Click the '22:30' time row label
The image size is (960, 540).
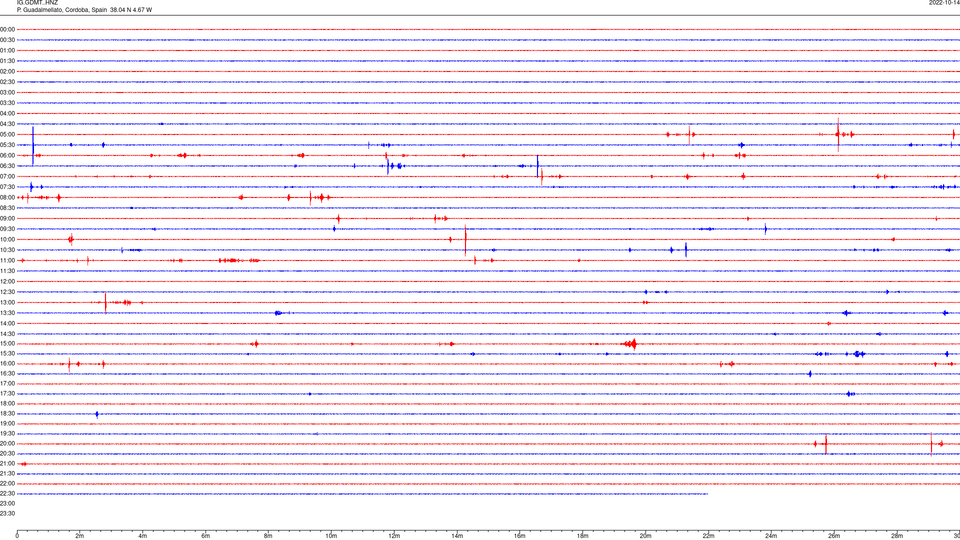click(7, 493)
